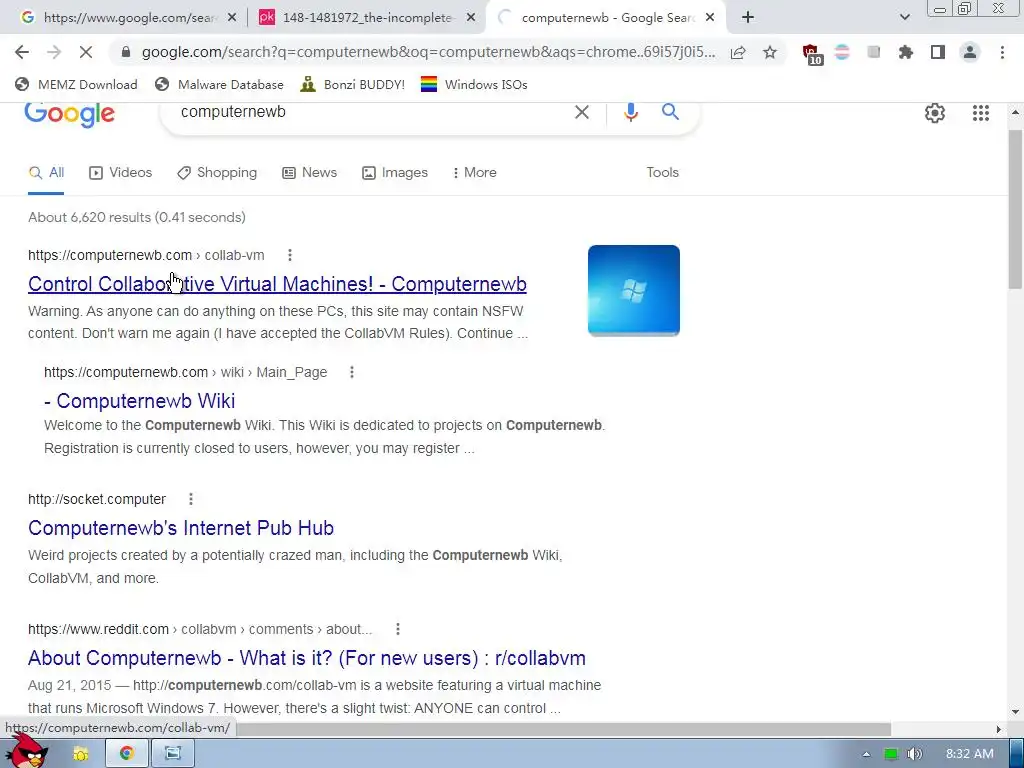Bookmark this page with star icon

[x=770, y=52]
